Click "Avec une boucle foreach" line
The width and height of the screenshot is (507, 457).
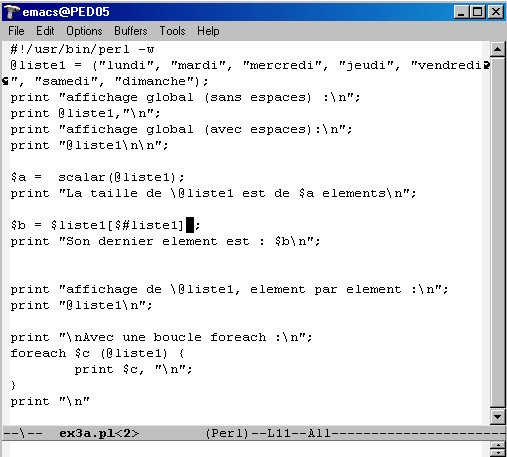[x=161, y=337]
